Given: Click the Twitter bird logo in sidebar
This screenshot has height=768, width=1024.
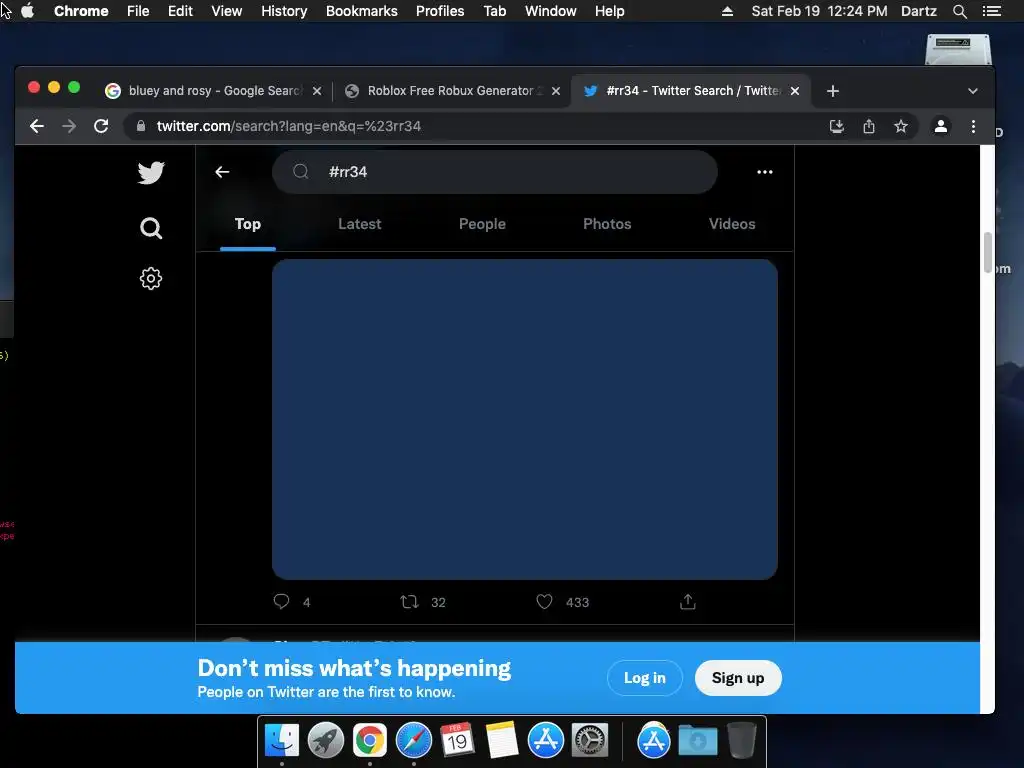Looking at the screenshot, I should (151, 173).
